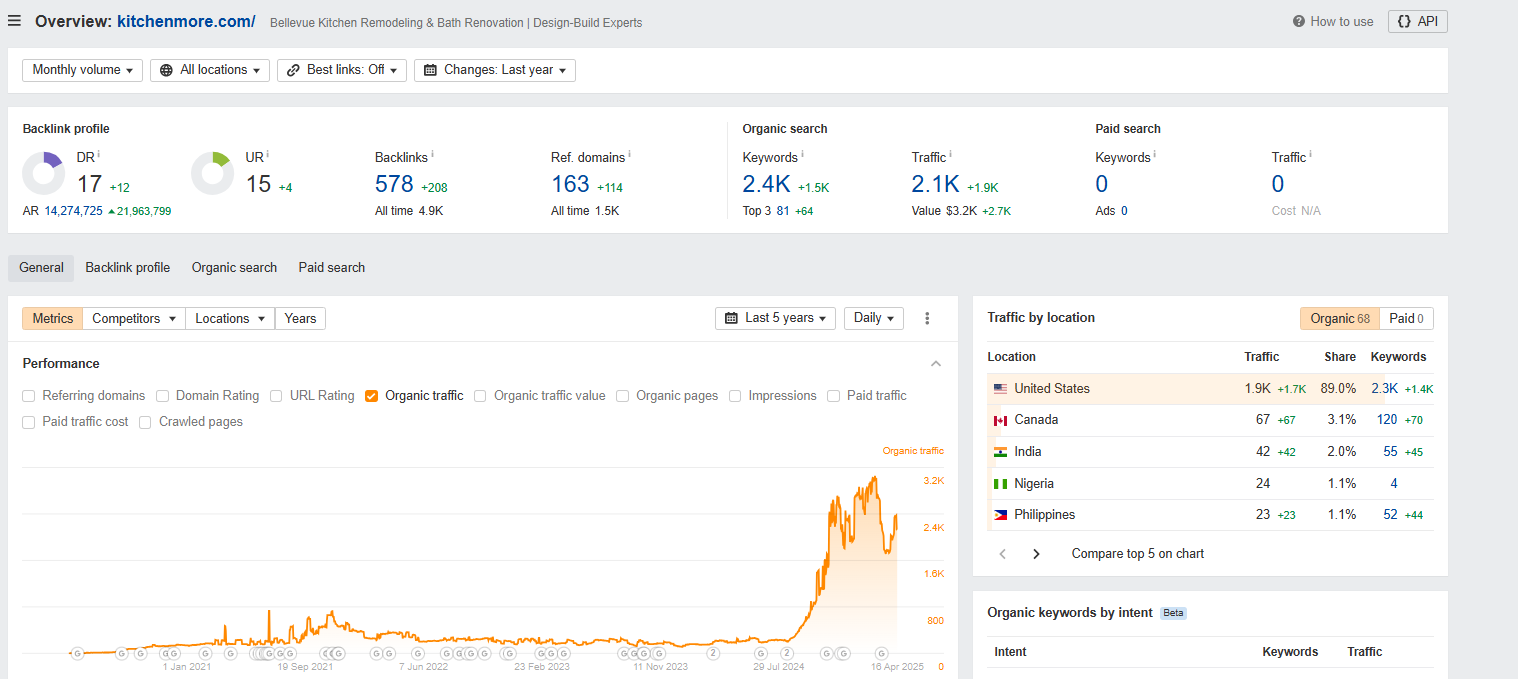
Task: Click the UR info icon
Action: tap(268, 154)
